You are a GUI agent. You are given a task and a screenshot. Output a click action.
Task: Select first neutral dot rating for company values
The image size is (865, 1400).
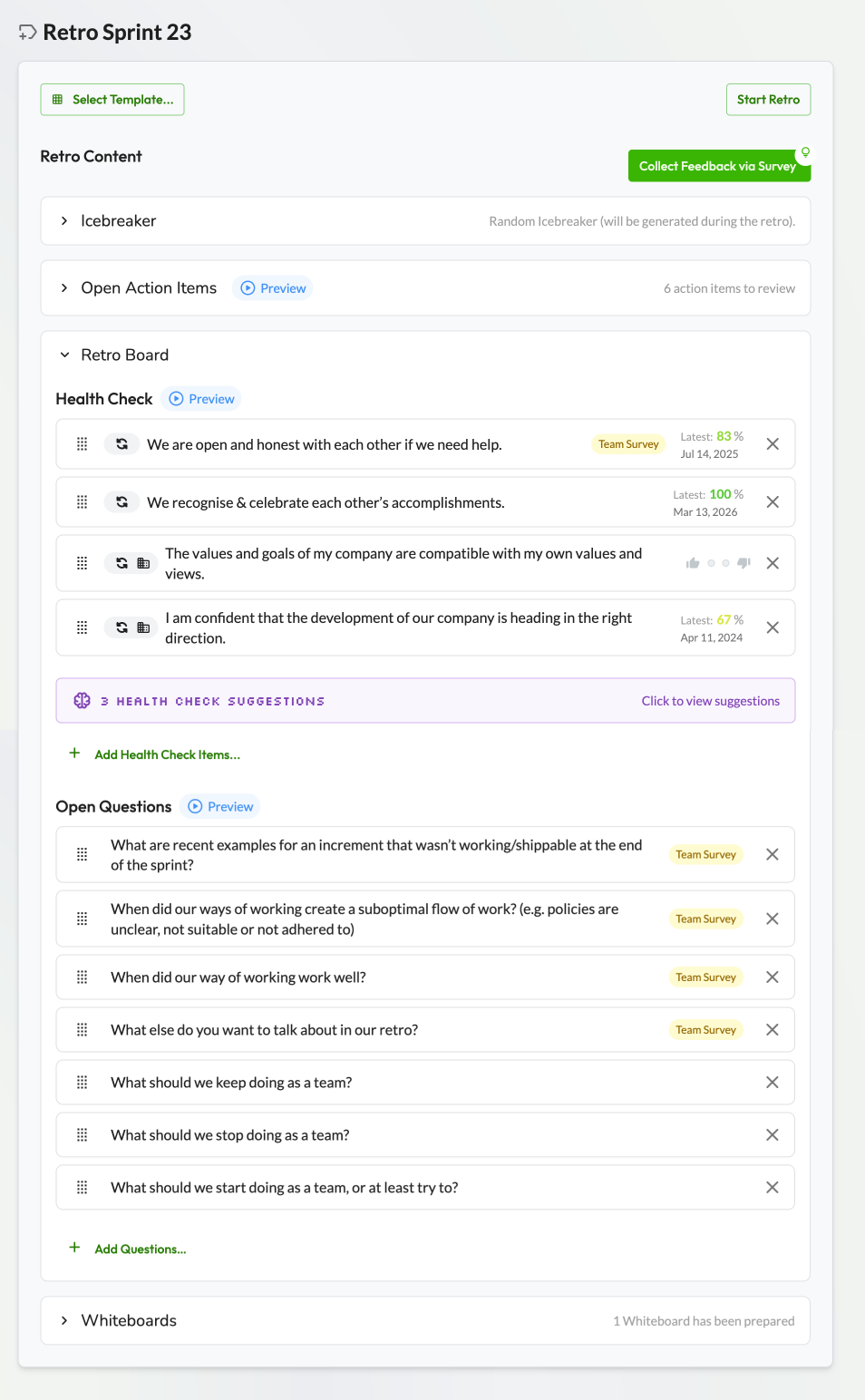point(712,563)
